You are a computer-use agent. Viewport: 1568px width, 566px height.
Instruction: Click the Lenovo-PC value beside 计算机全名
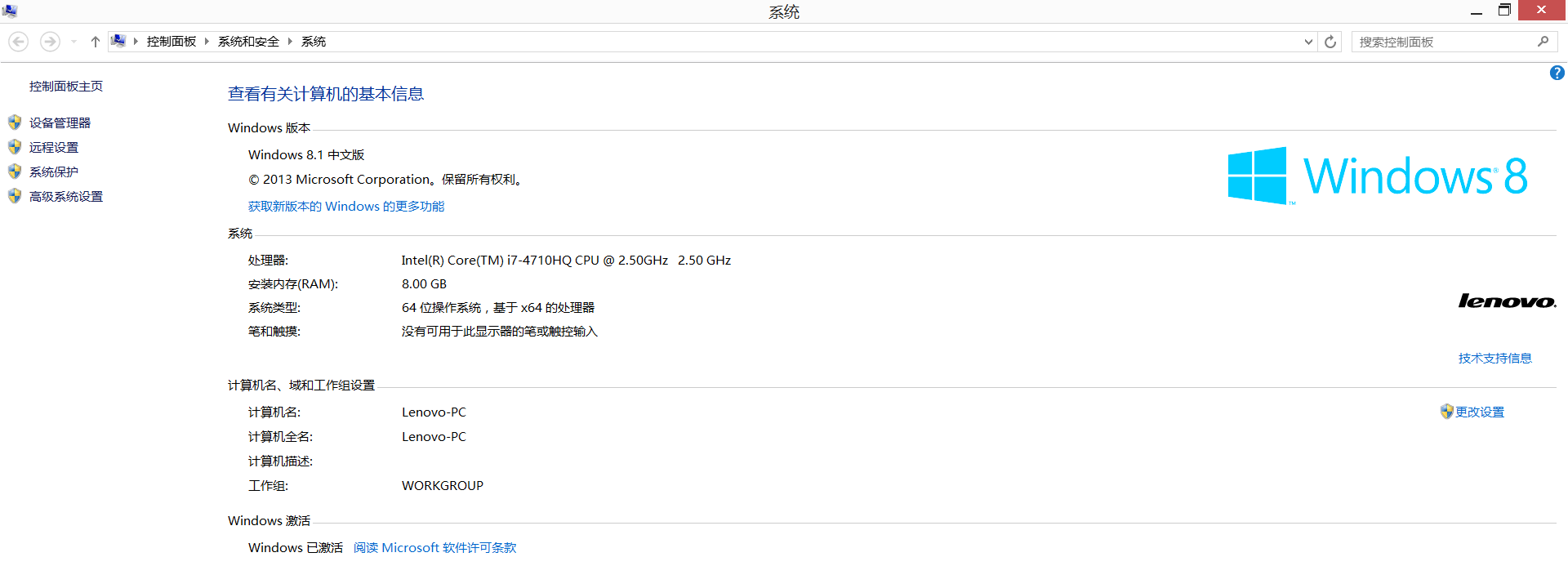[x=434, y=436]
